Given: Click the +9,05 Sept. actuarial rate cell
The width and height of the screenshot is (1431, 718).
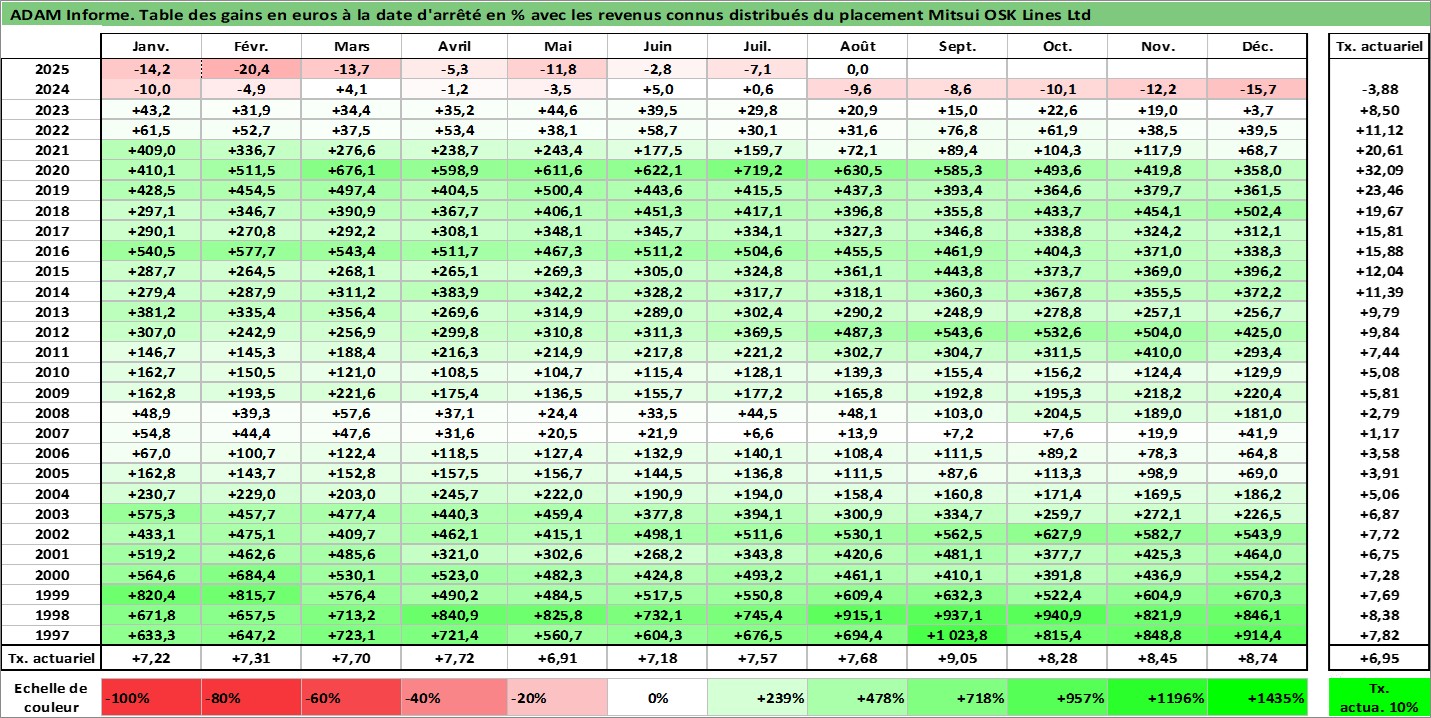Looking at the screenshot, I should [958, 657].
